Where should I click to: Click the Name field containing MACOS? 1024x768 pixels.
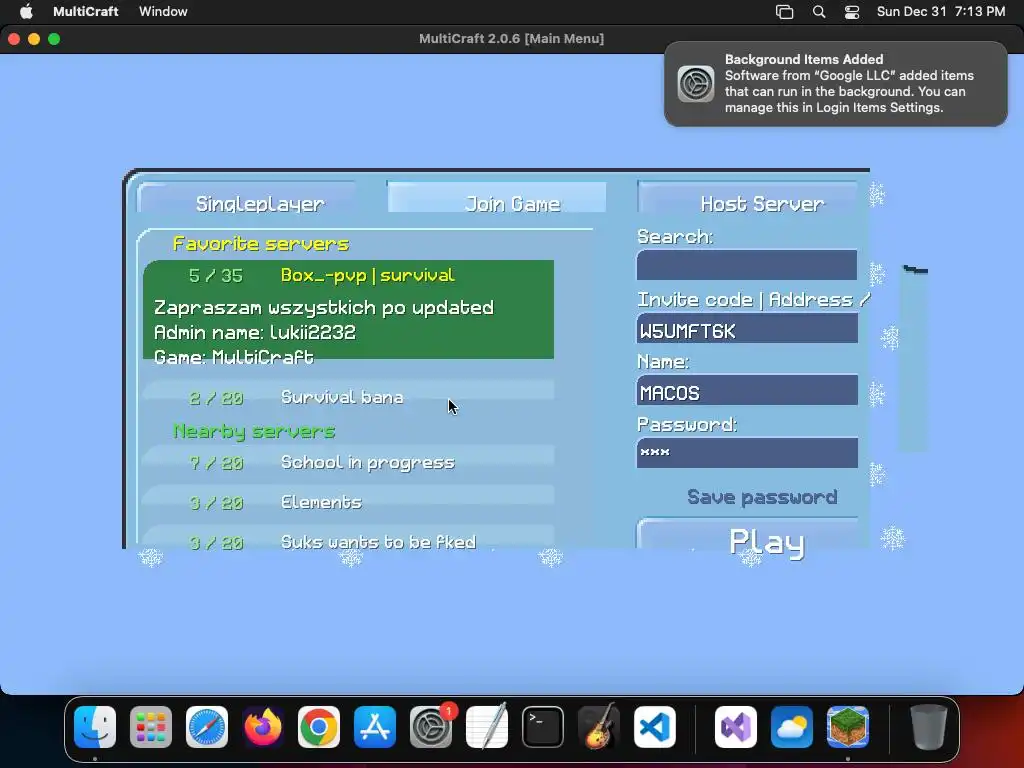(x=747, y=390)
